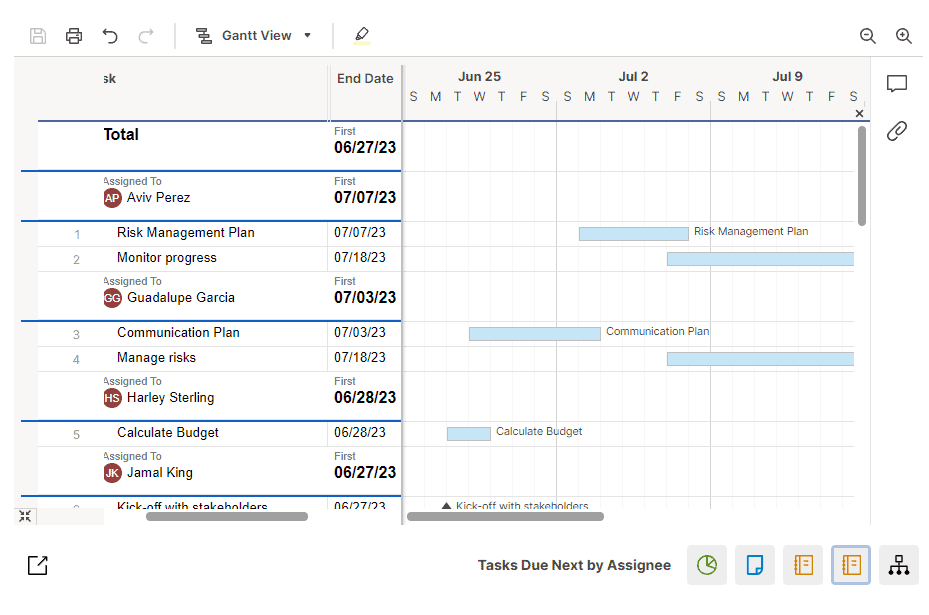The height and width of the screenshot is (615, 929).
Task: Click the End Date column header
Action: pos(365,79)
